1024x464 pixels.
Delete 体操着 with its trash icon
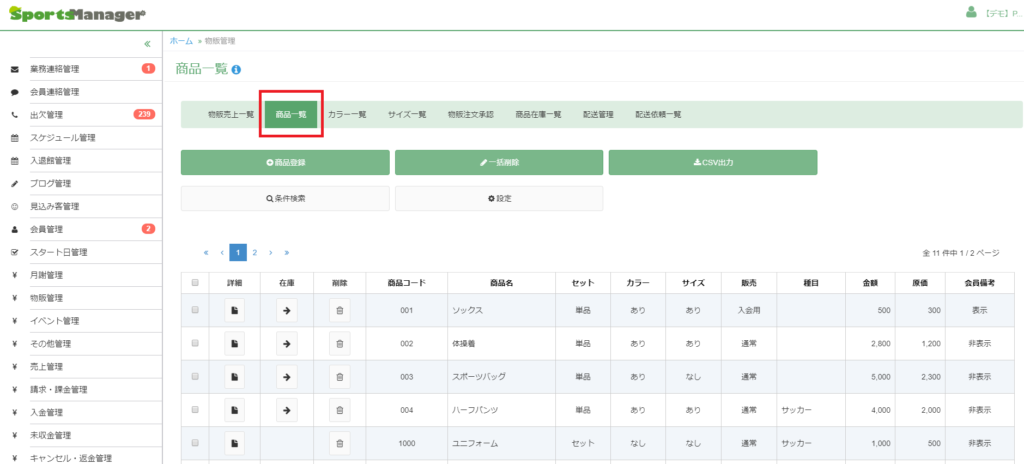[340, 344]
